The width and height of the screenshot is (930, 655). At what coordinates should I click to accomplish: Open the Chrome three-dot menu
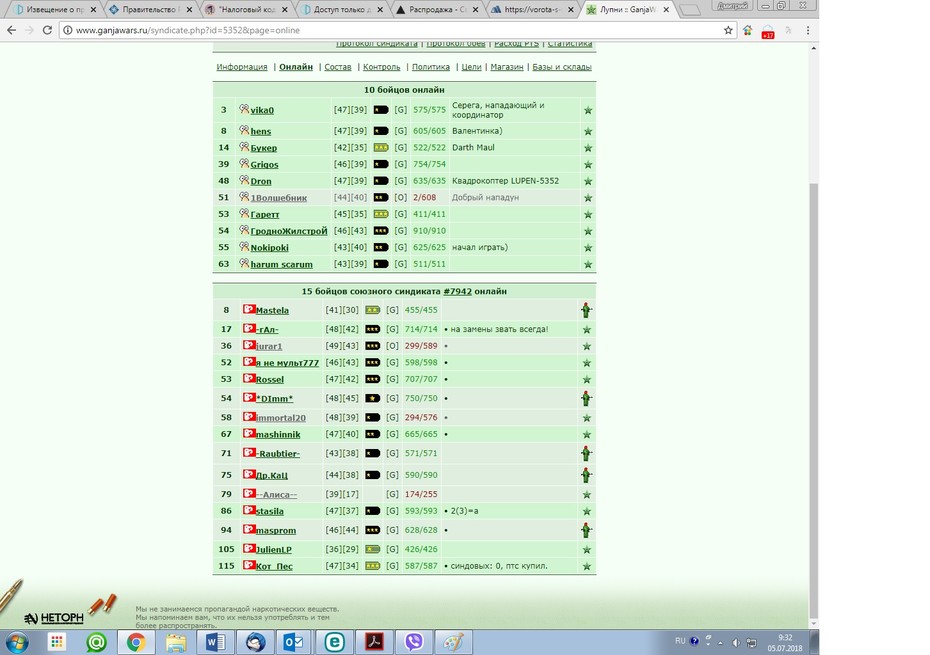(808, 30)
